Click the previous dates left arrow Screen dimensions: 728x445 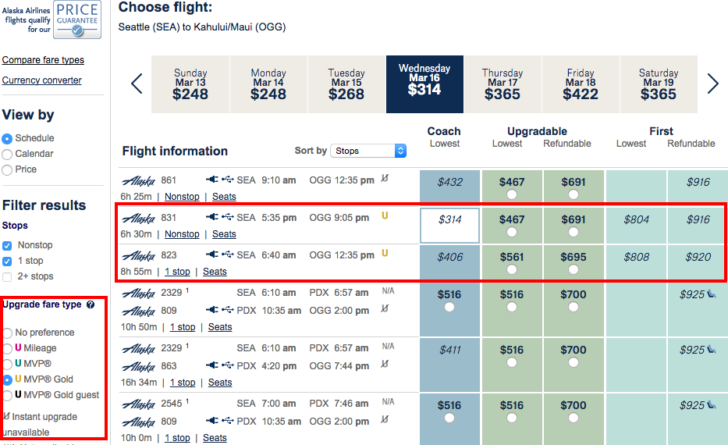coord(136,83)
